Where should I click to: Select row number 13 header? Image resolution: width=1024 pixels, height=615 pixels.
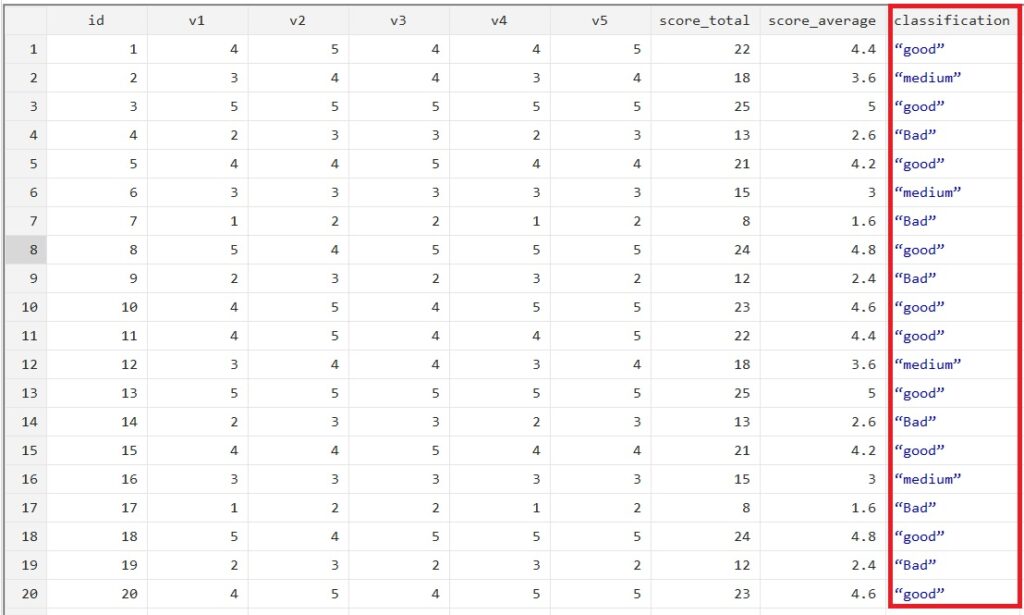23,393
